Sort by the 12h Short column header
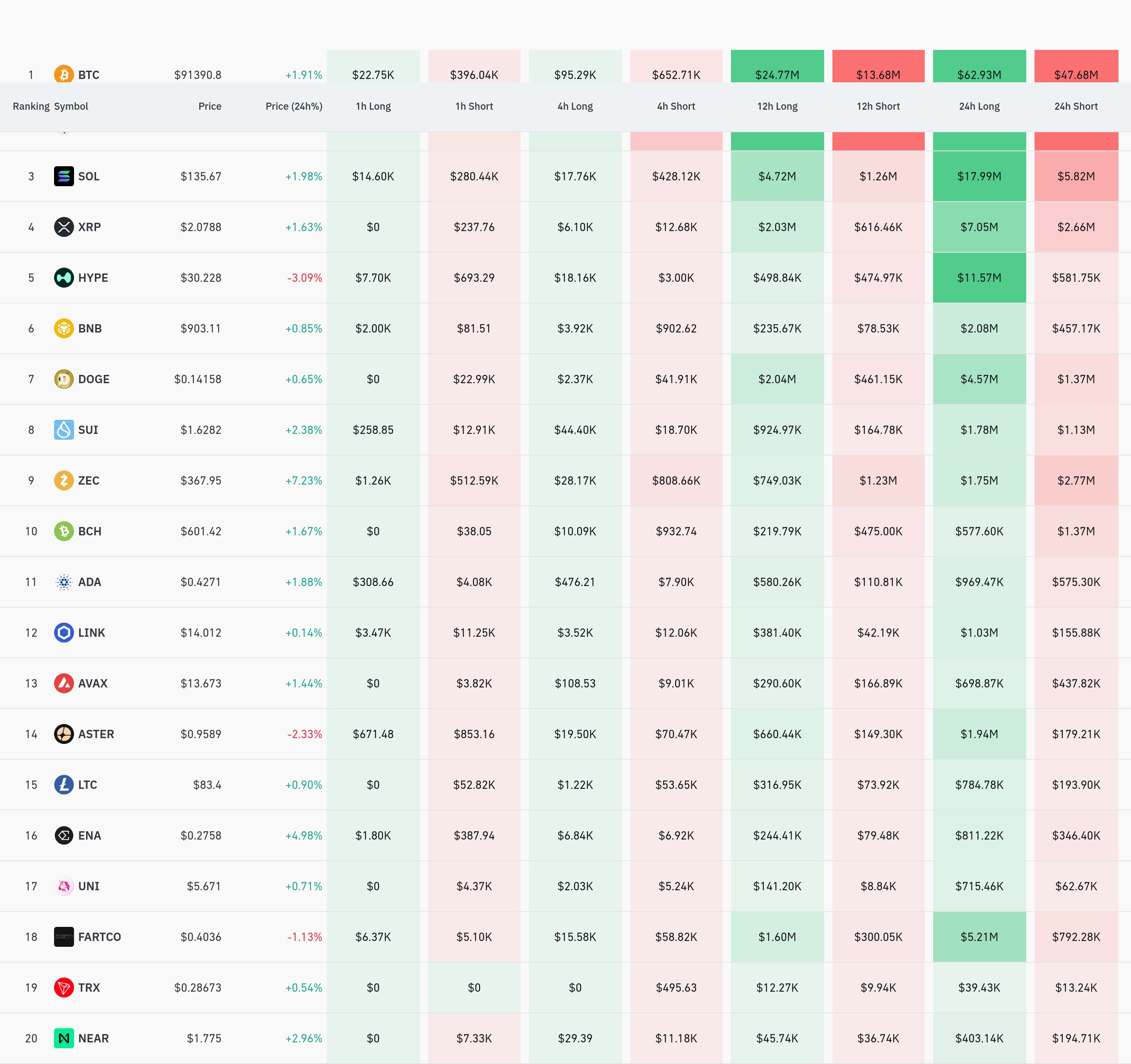Image resolution: width=1131 pixels, height=1064 pixels. [878, 106]
